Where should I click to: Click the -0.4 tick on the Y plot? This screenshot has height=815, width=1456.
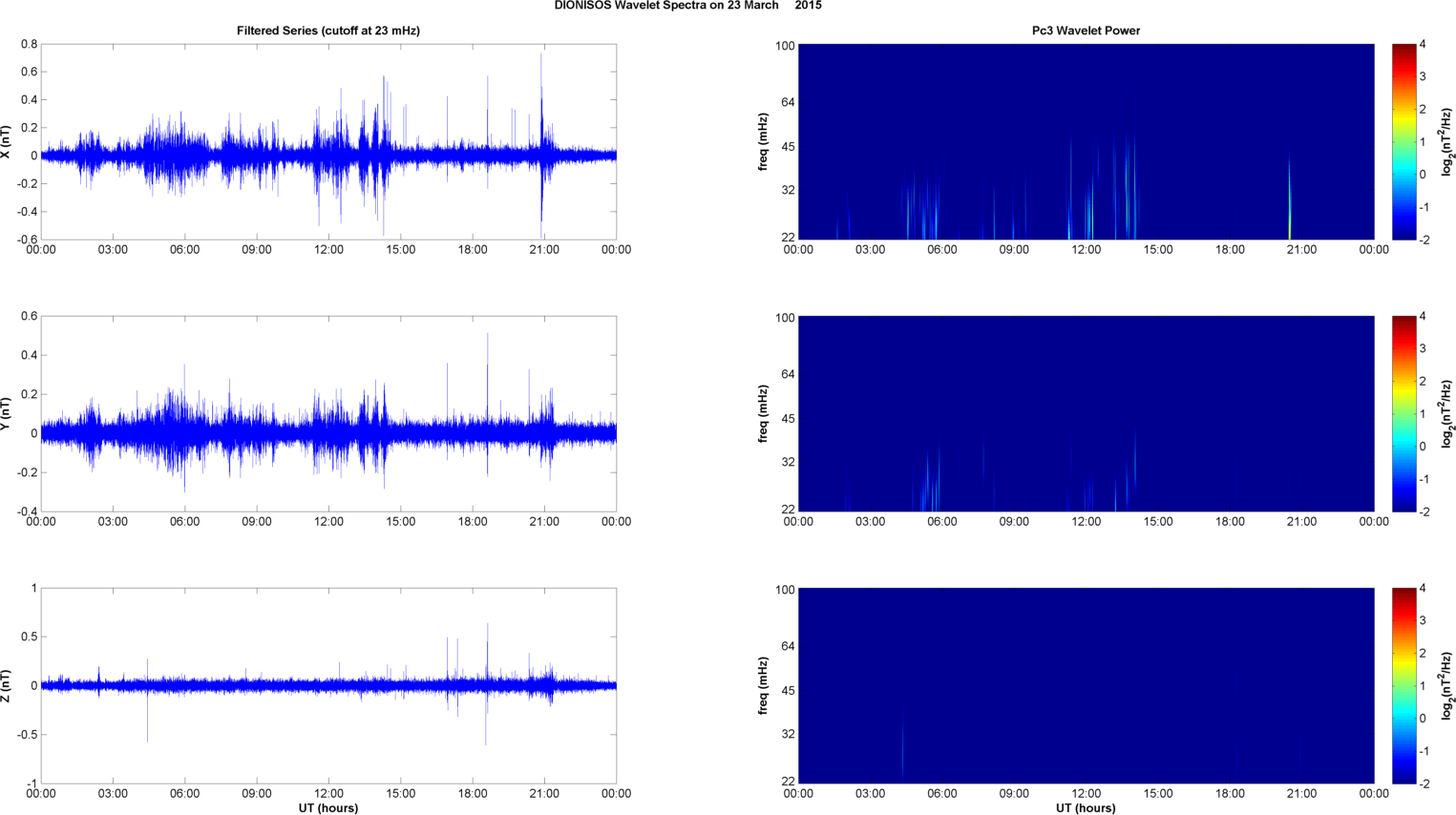coord(27,512)
